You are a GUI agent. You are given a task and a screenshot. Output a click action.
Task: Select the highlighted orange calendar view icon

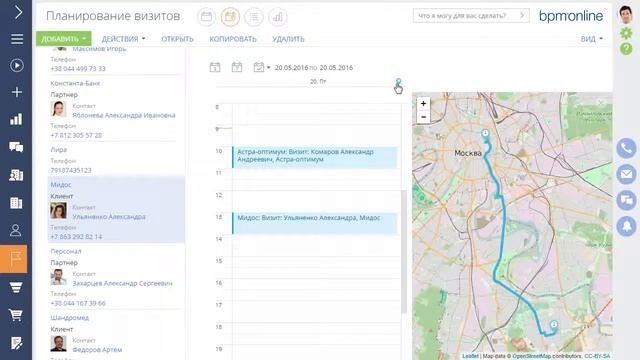pyautogui.click(x=230, y=17)
